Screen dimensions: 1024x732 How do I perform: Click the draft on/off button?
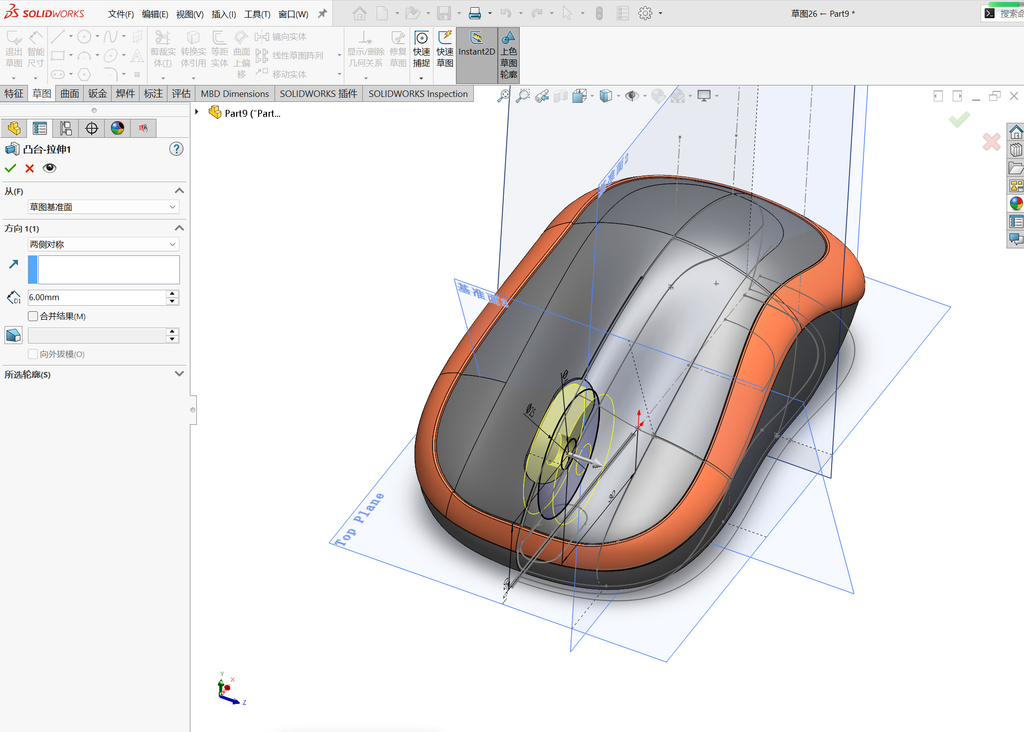14,336
